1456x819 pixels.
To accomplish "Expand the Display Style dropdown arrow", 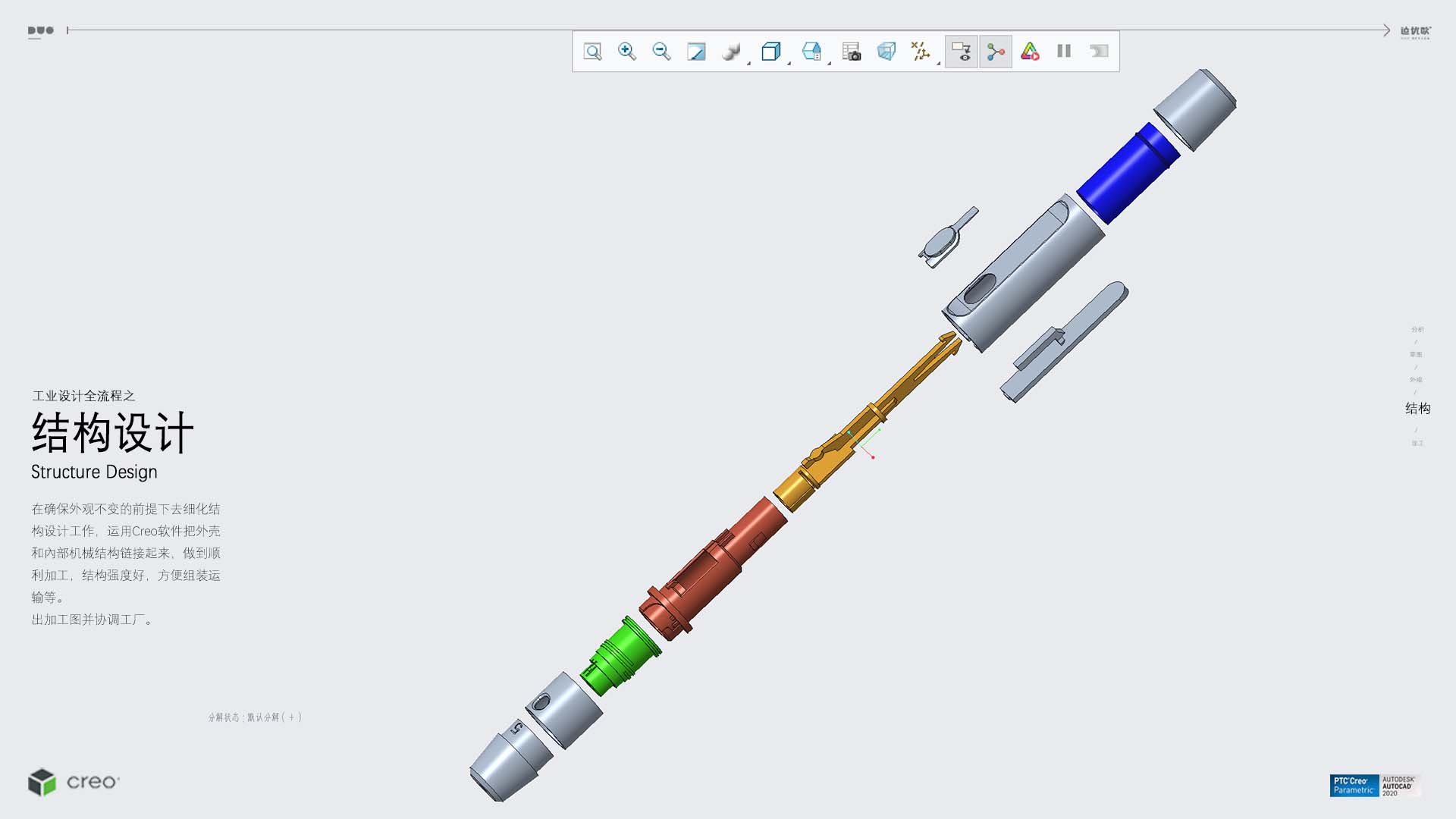I will coord(749,64).
